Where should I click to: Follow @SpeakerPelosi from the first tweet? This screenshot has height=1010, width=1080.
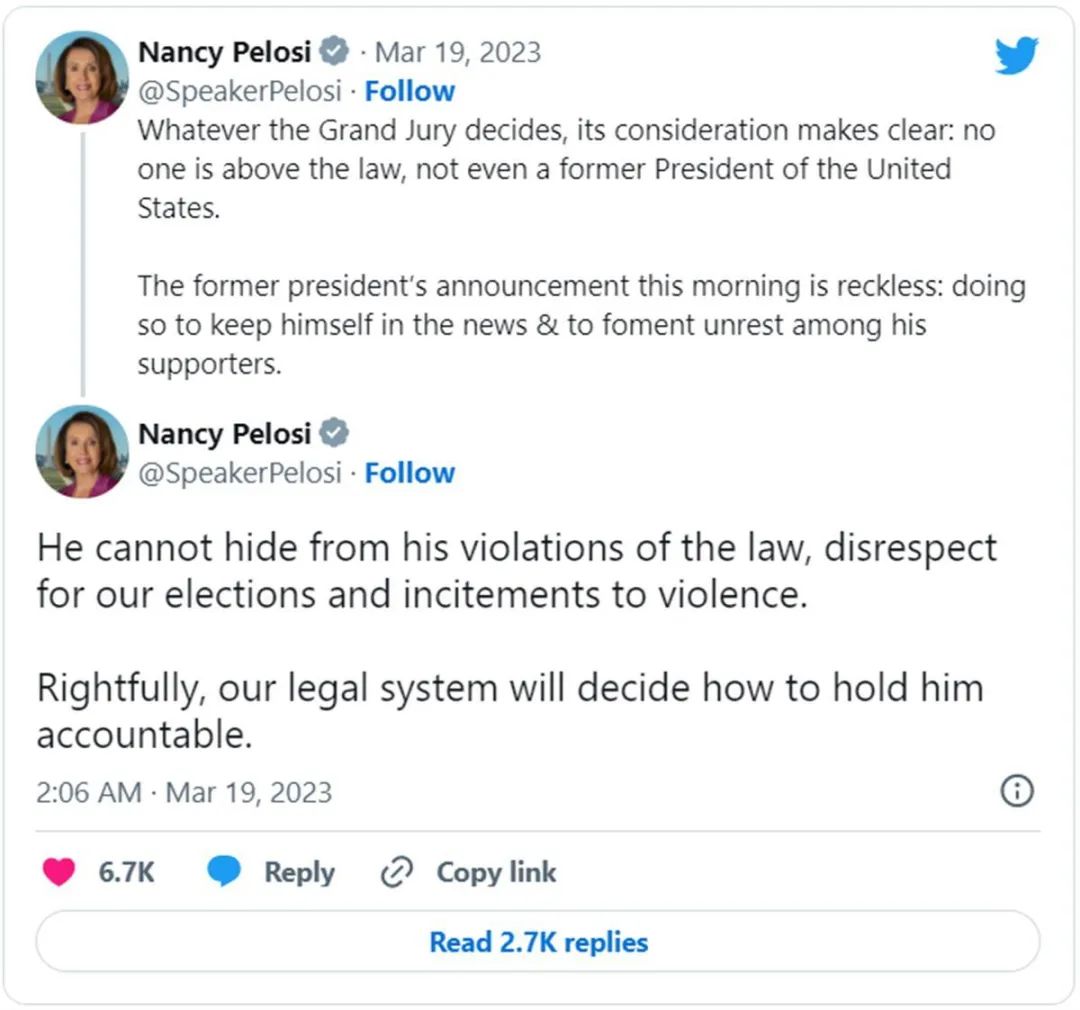(409, 91)
